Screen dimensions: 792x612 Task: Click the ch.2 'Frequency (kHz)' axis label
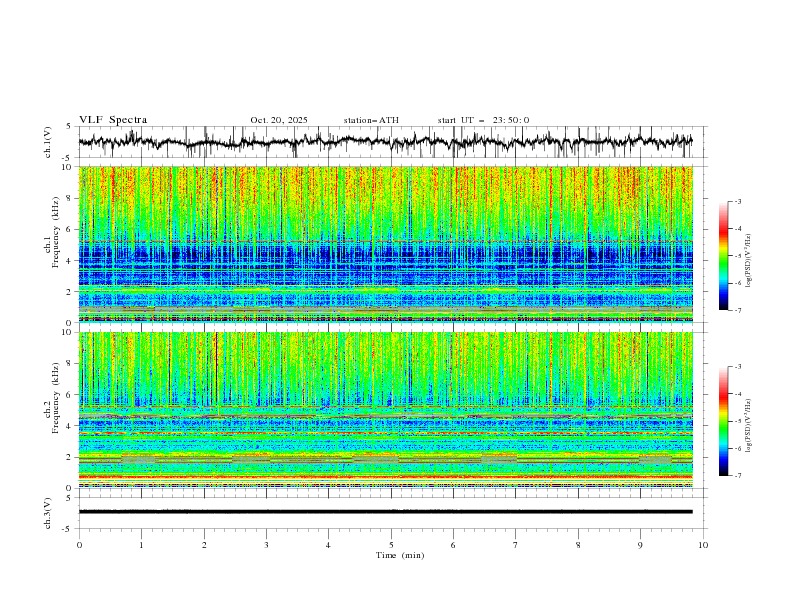click(55, 397)
